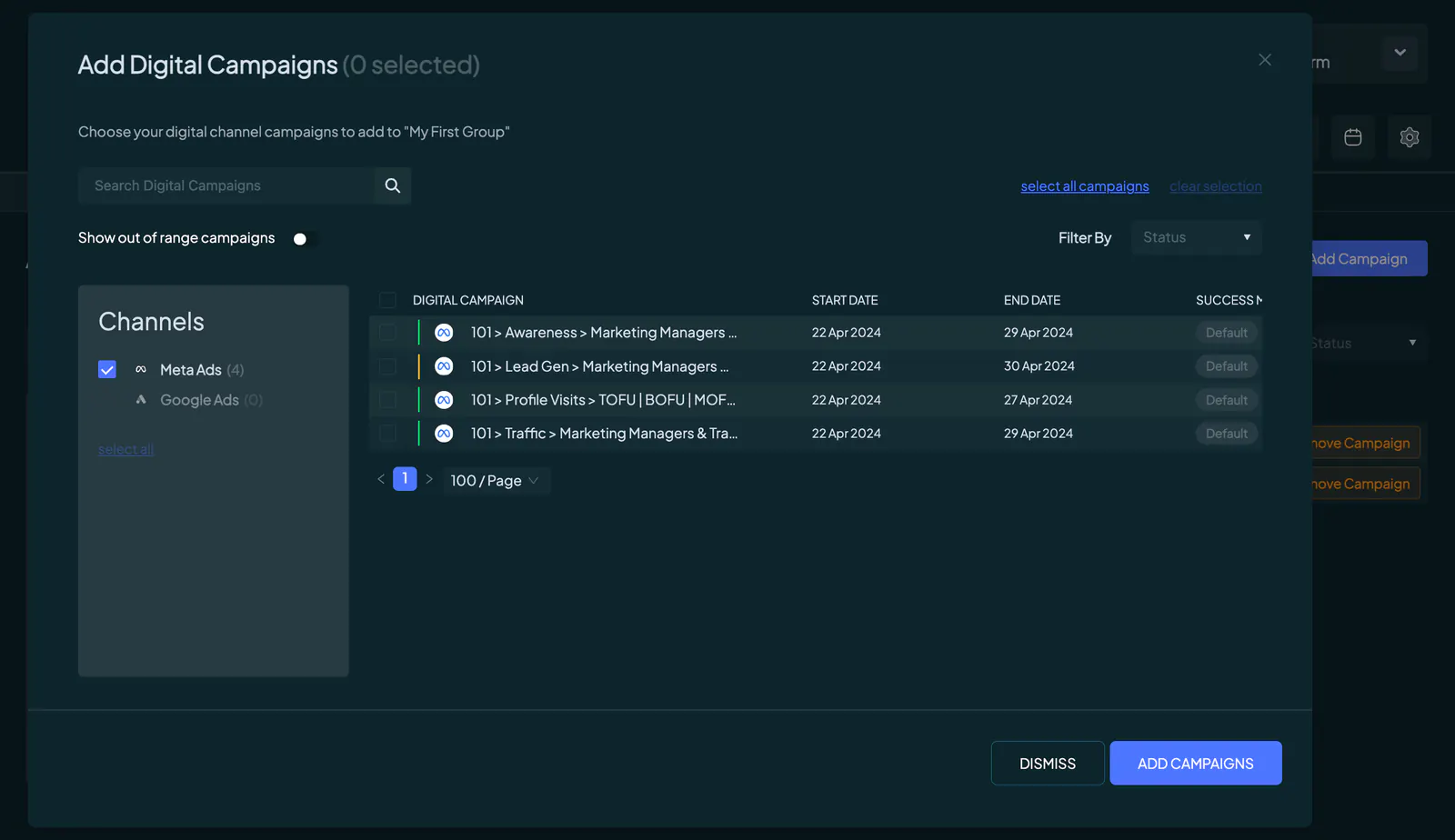The image size is (1455, 840).
Task: Click END DATE column header
Action: click(x=1032, y=300)
